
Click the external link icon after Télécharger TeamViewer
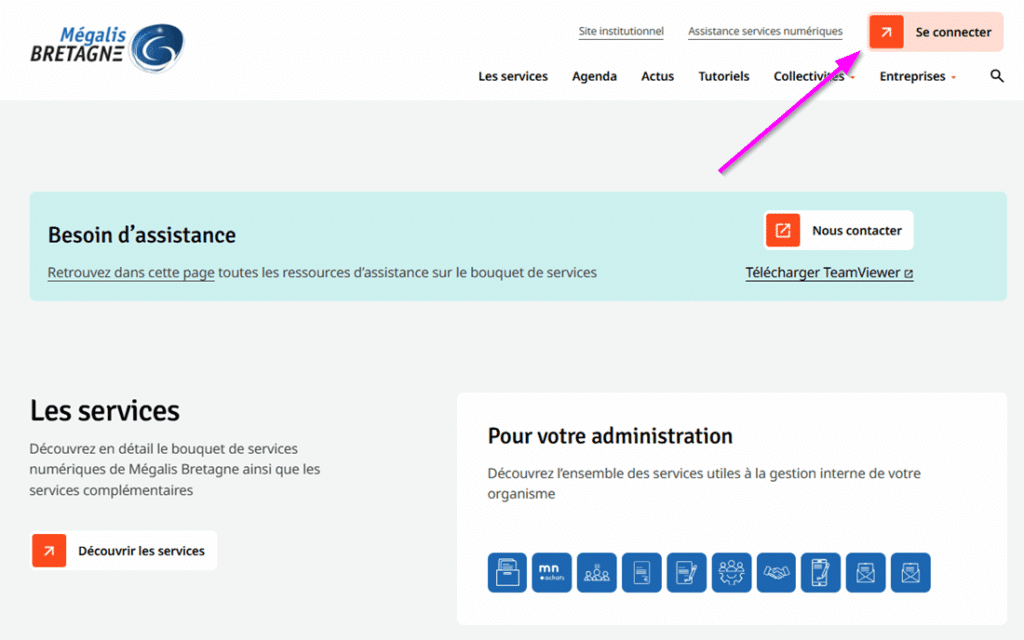(908, 274)
